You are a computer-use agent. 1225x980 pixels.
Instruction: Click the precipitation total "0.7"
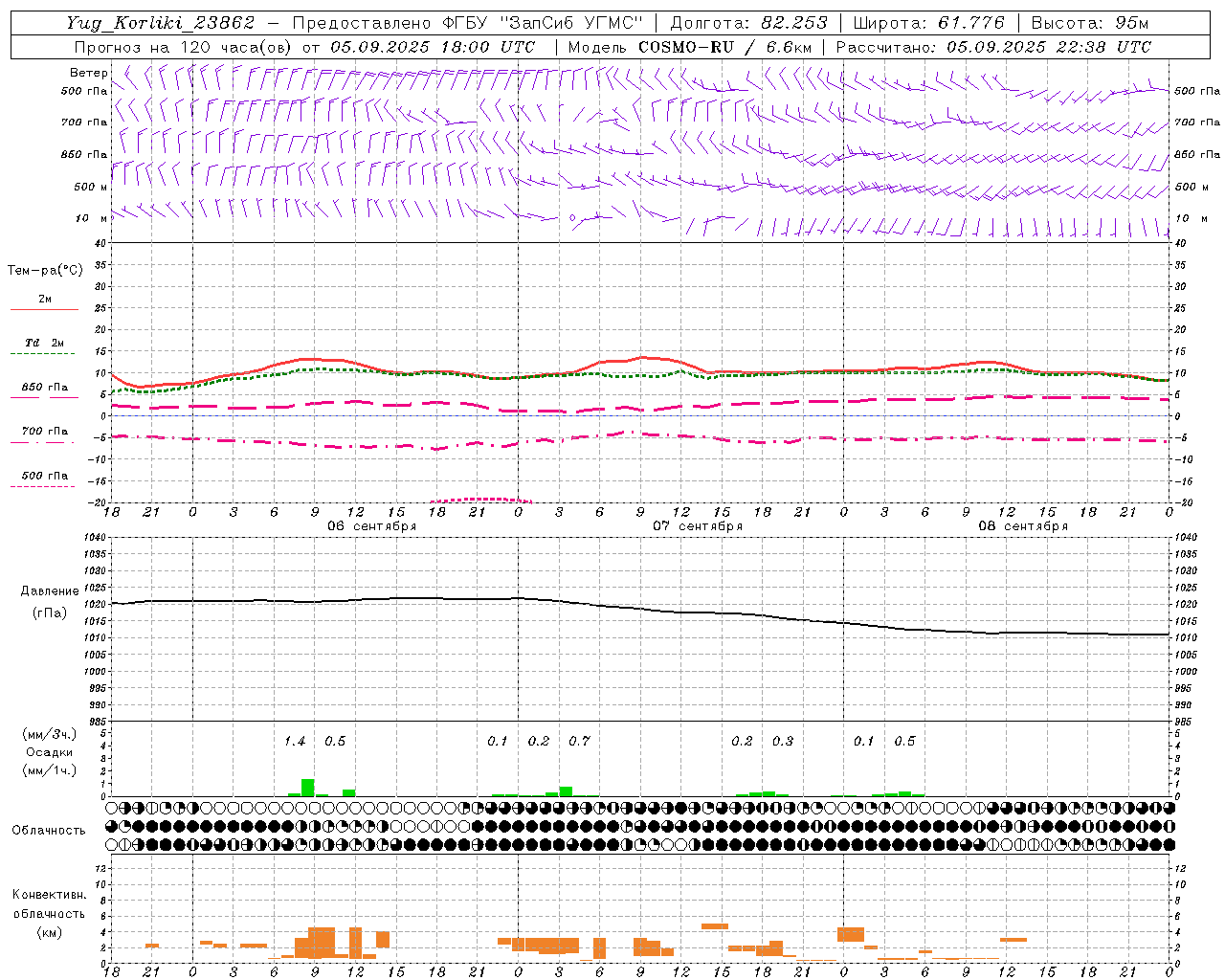[x=580, y=742]
